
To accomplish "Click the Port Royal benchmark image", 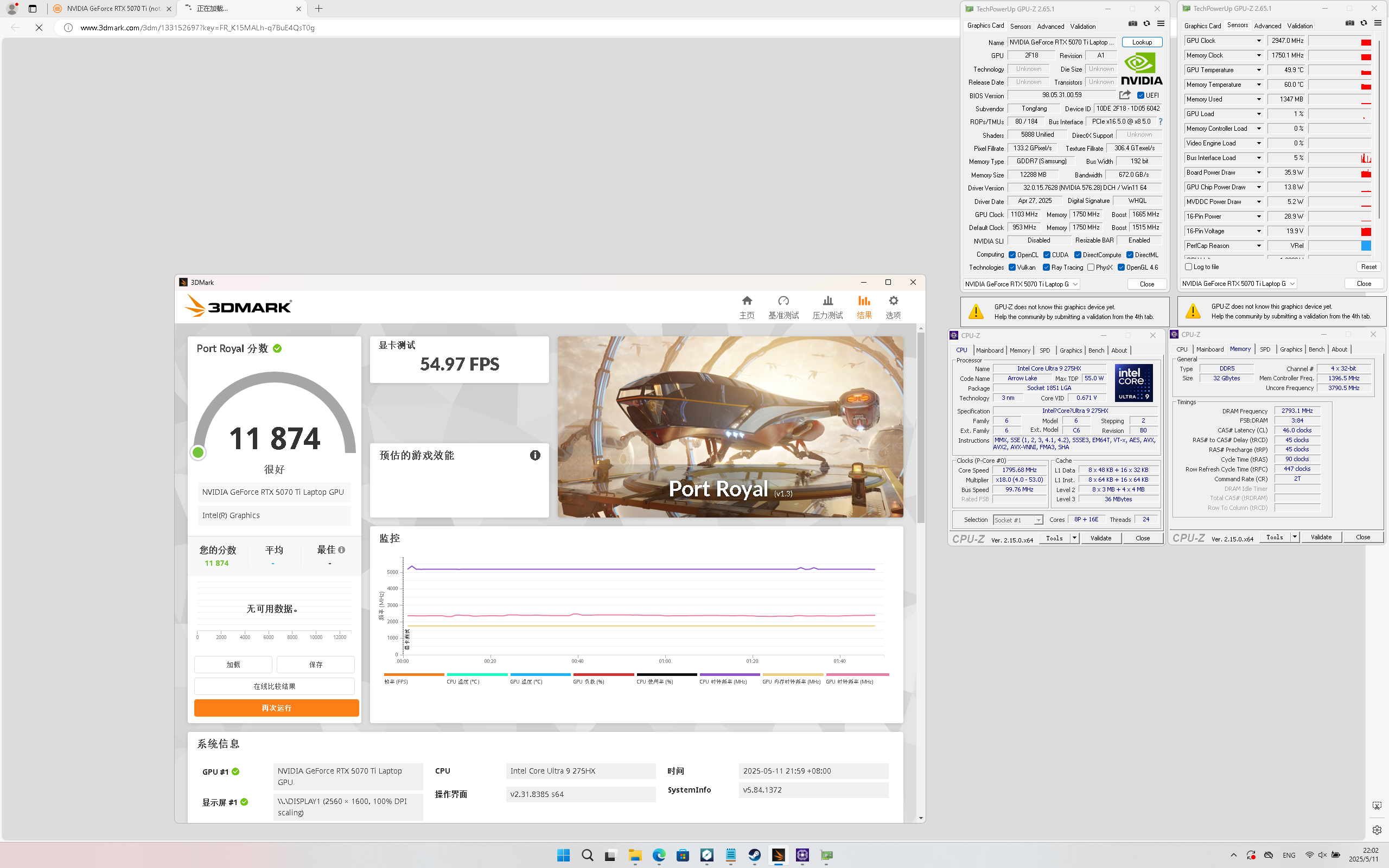I will [730, 426].
